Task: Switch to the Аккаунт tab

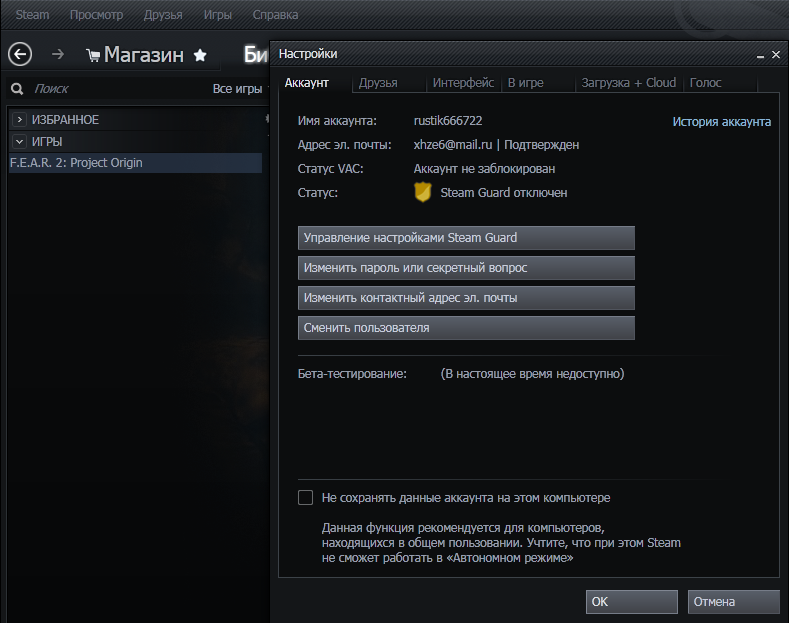Action: pyautogui.click(x=306, y=83)
